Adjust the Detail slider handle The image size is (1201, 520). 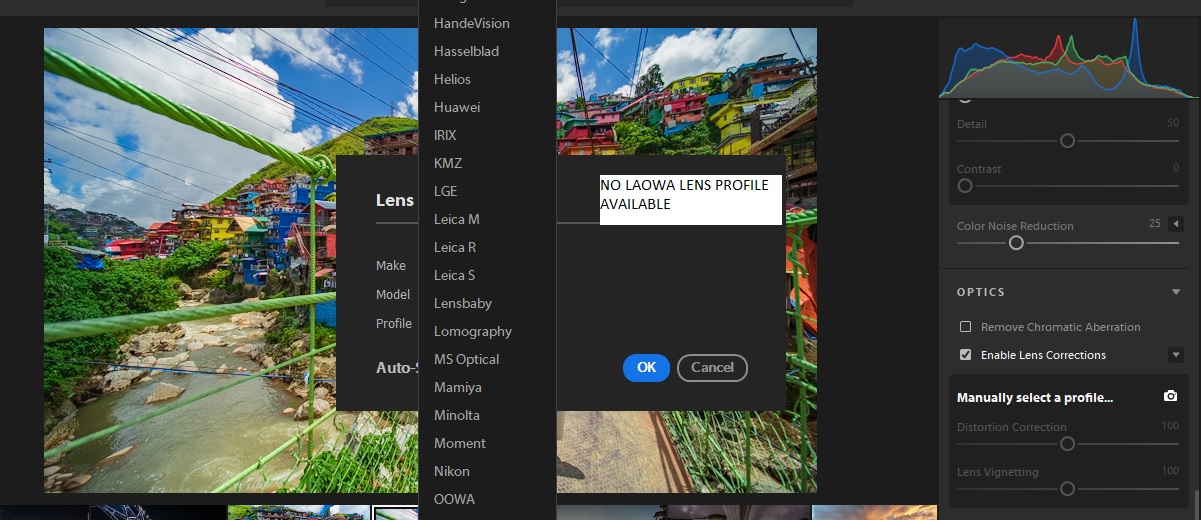1067,141
